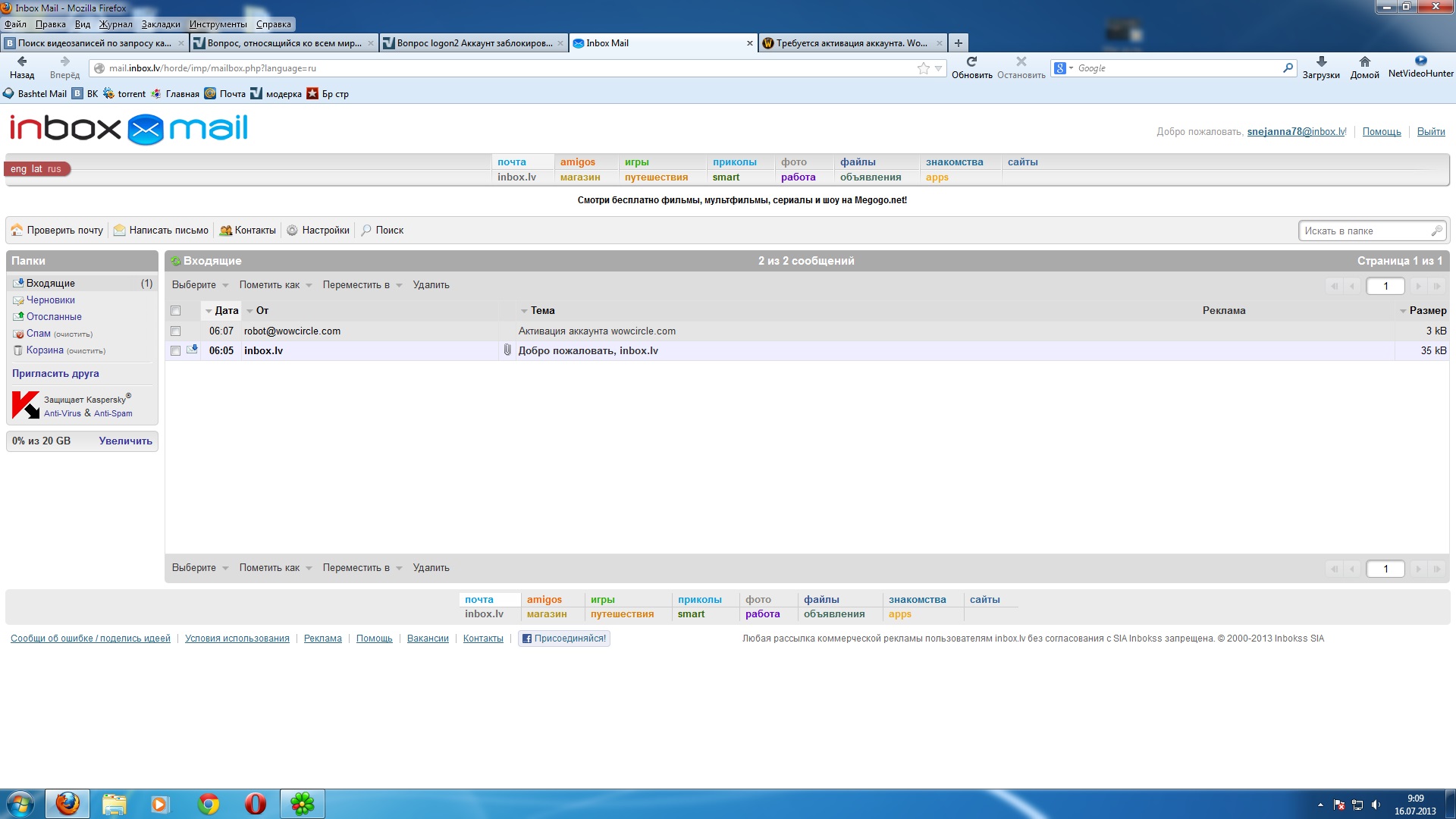
Task: Open the bottom Переместить в dropdown
Action: pos(362,568)
